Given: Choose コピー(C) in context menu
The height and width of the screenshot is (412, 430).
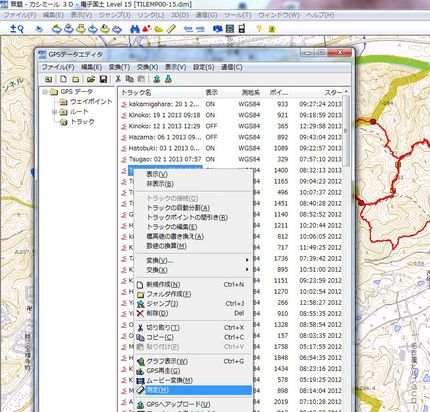Looking at the screenshot, I should pos(193,337).
